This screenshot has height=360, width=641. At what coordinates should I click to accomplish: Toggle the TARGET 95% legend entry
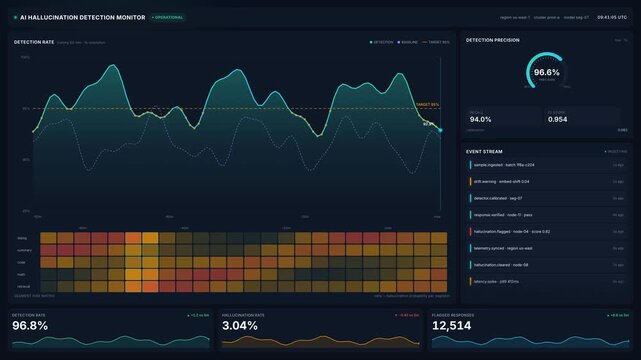coord(436,42)
